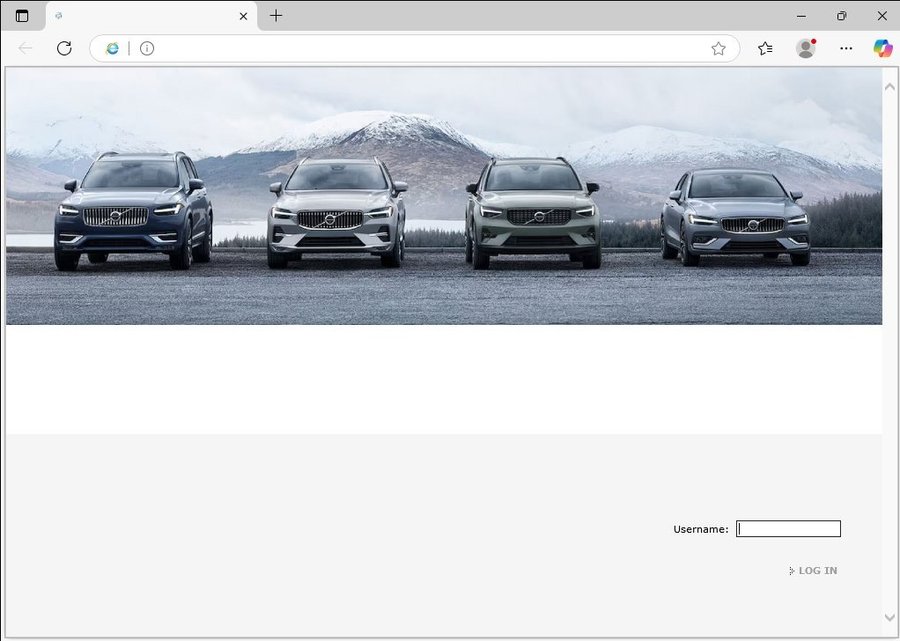The height and width of the screenshot is (641, 900).
Task: Open the favorites list icon
Action: (766, 48)
